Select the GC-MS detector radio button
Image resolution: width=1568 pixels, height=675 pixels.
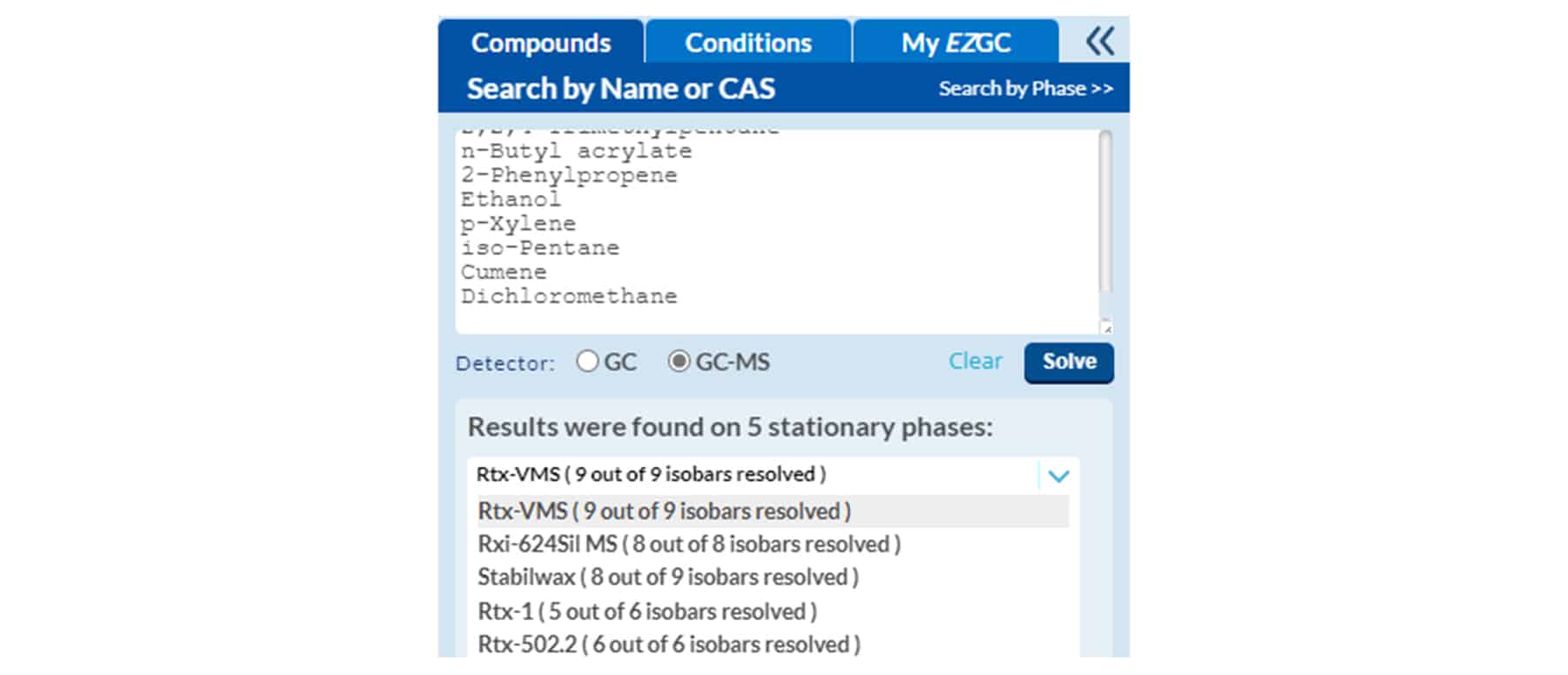(679, 361)
